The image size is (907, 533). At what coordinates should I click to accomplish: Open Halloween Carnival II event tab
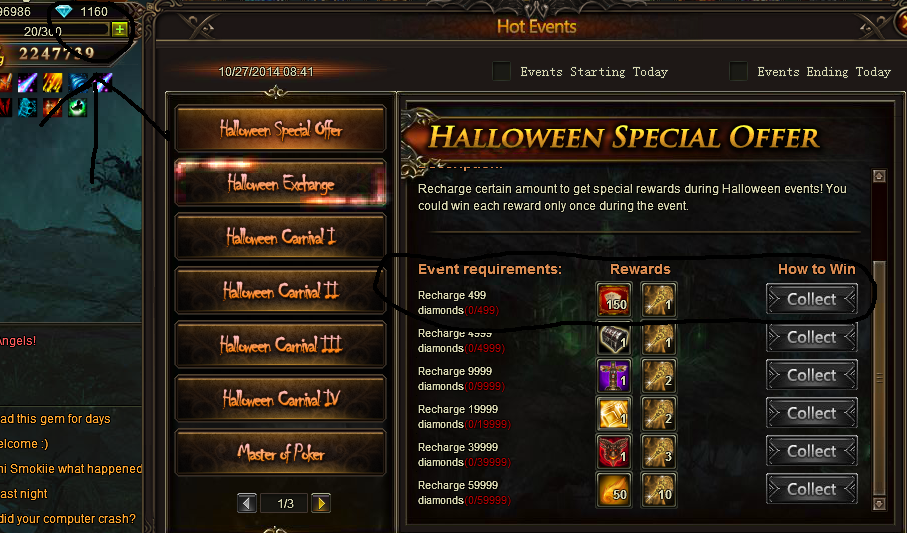coord(281,291)
